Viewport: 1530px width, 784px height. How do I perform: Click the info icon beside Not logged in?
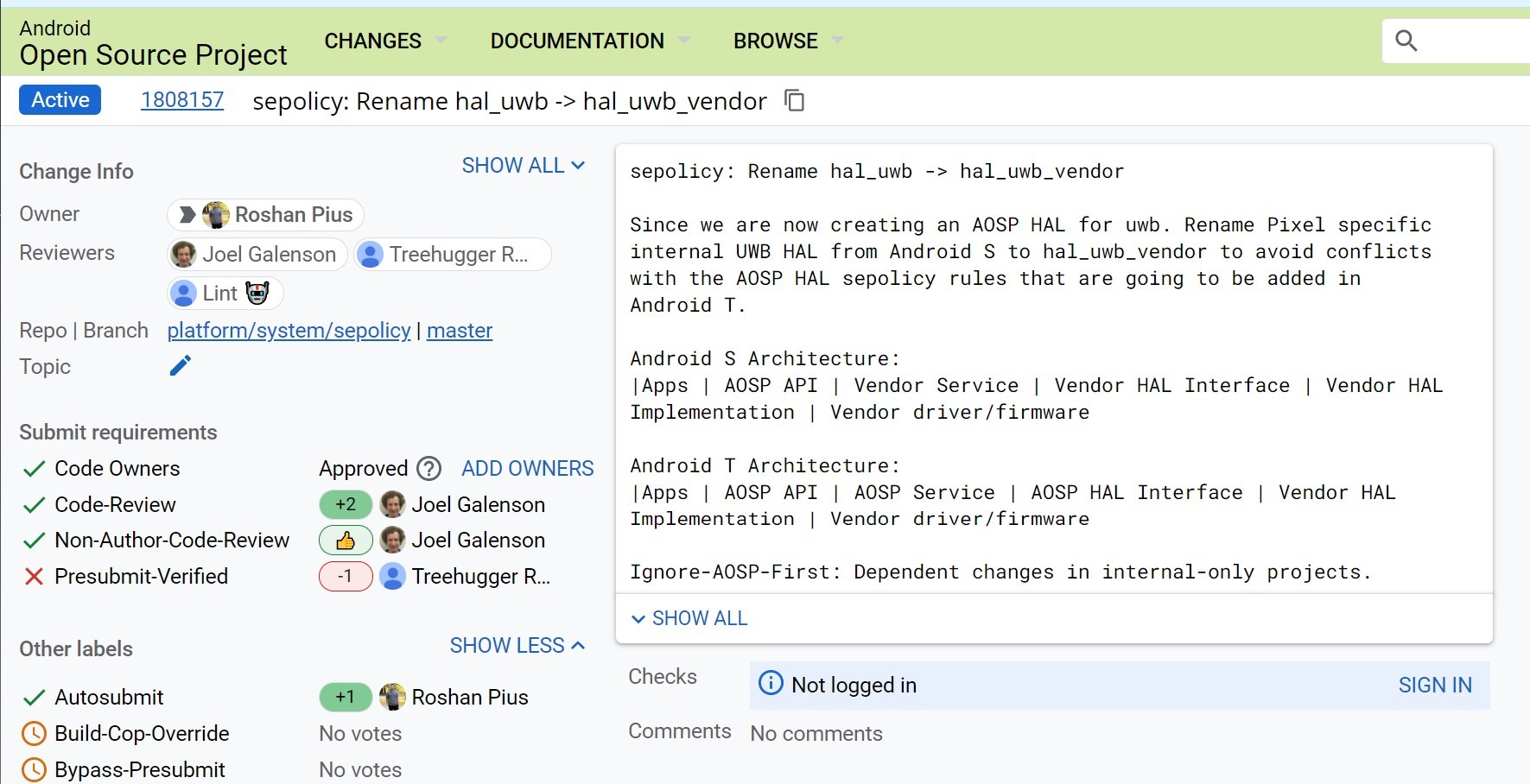point(770,684)
